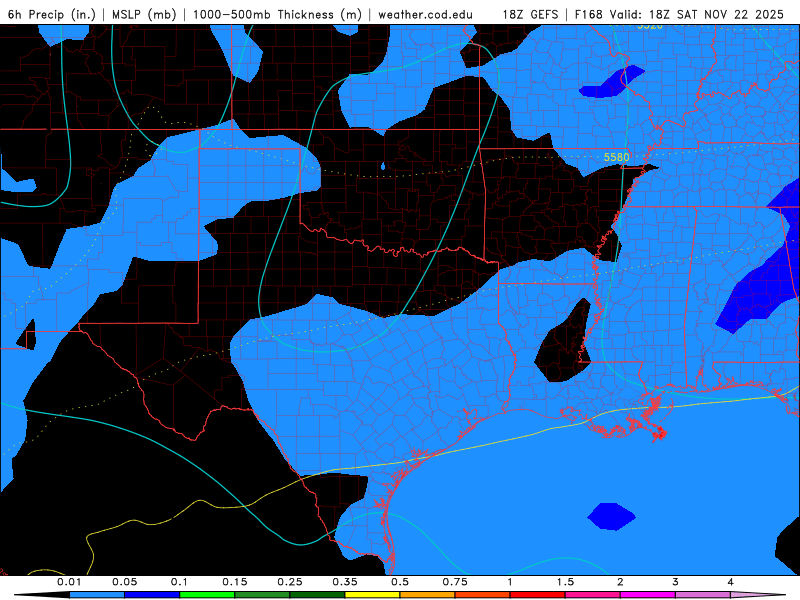This screenshot has height=600, width=800.
Task: Select the bright green 0.1–0.15 legend swatch
Action: coord(207,595)
